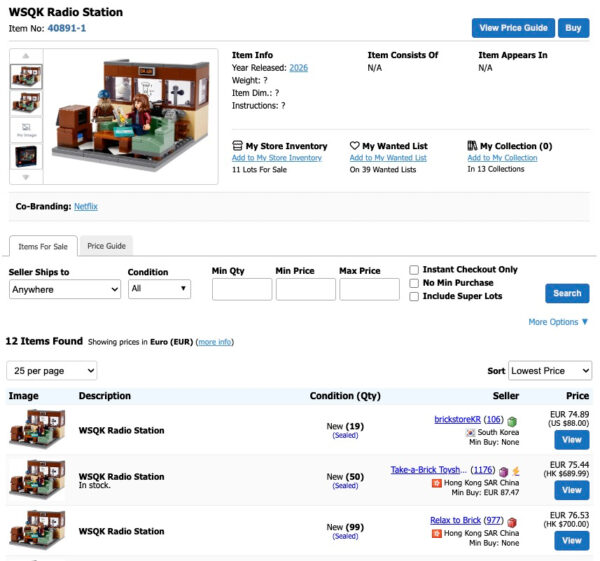This screenshot has width=600, height=561.
Task: Open the Sort Lowest Price dropdown
Action: point(550,371)
